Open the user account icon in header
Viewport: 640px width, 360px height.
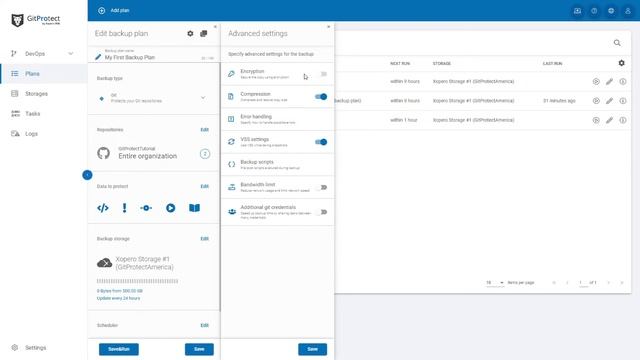[628, 11]
